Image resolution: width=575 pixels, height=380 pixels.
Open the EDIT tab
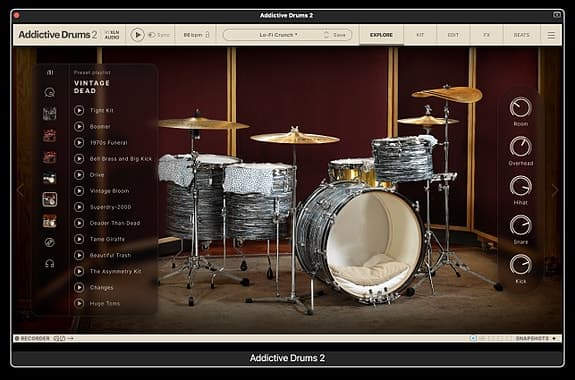(453, 35)
